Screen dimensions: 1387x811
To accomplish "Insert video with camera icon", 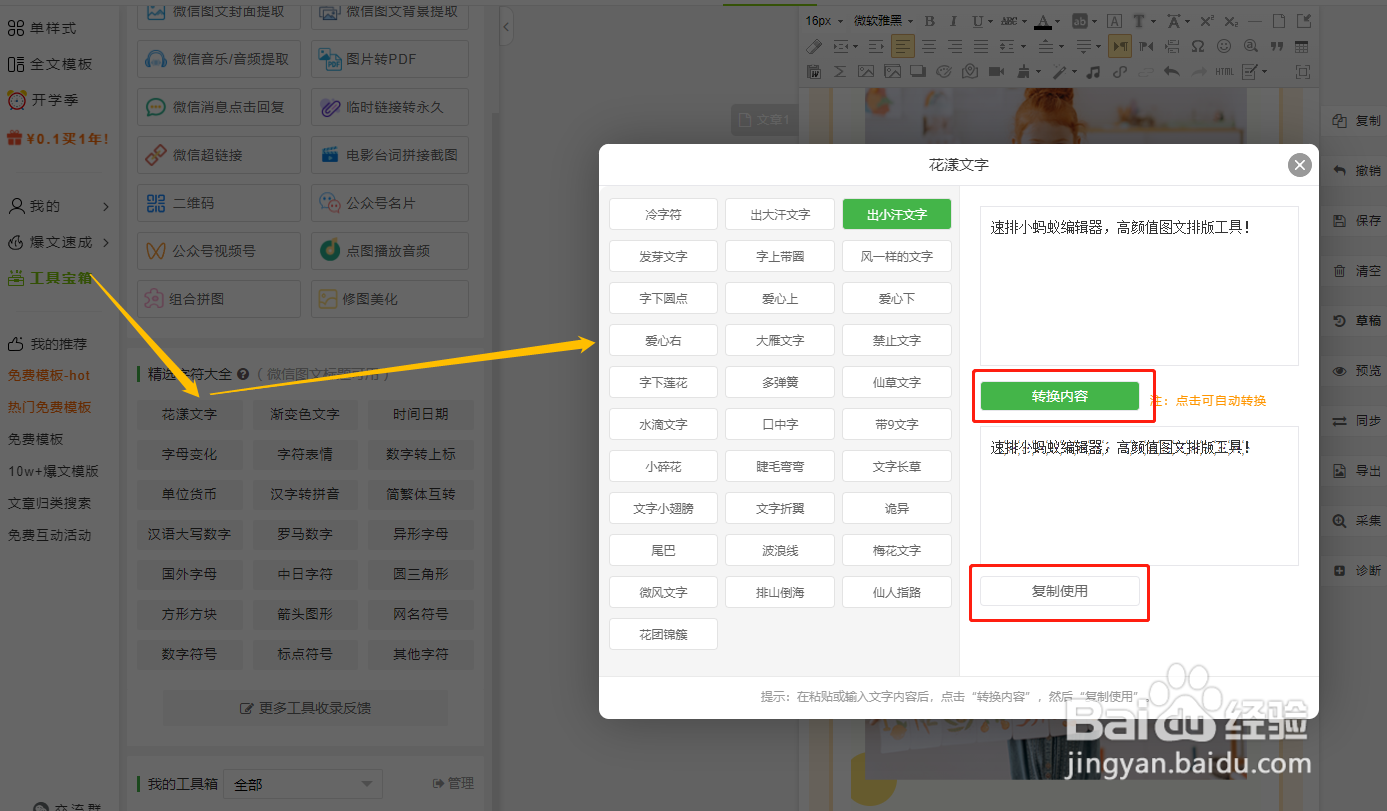I will [996, 72].
